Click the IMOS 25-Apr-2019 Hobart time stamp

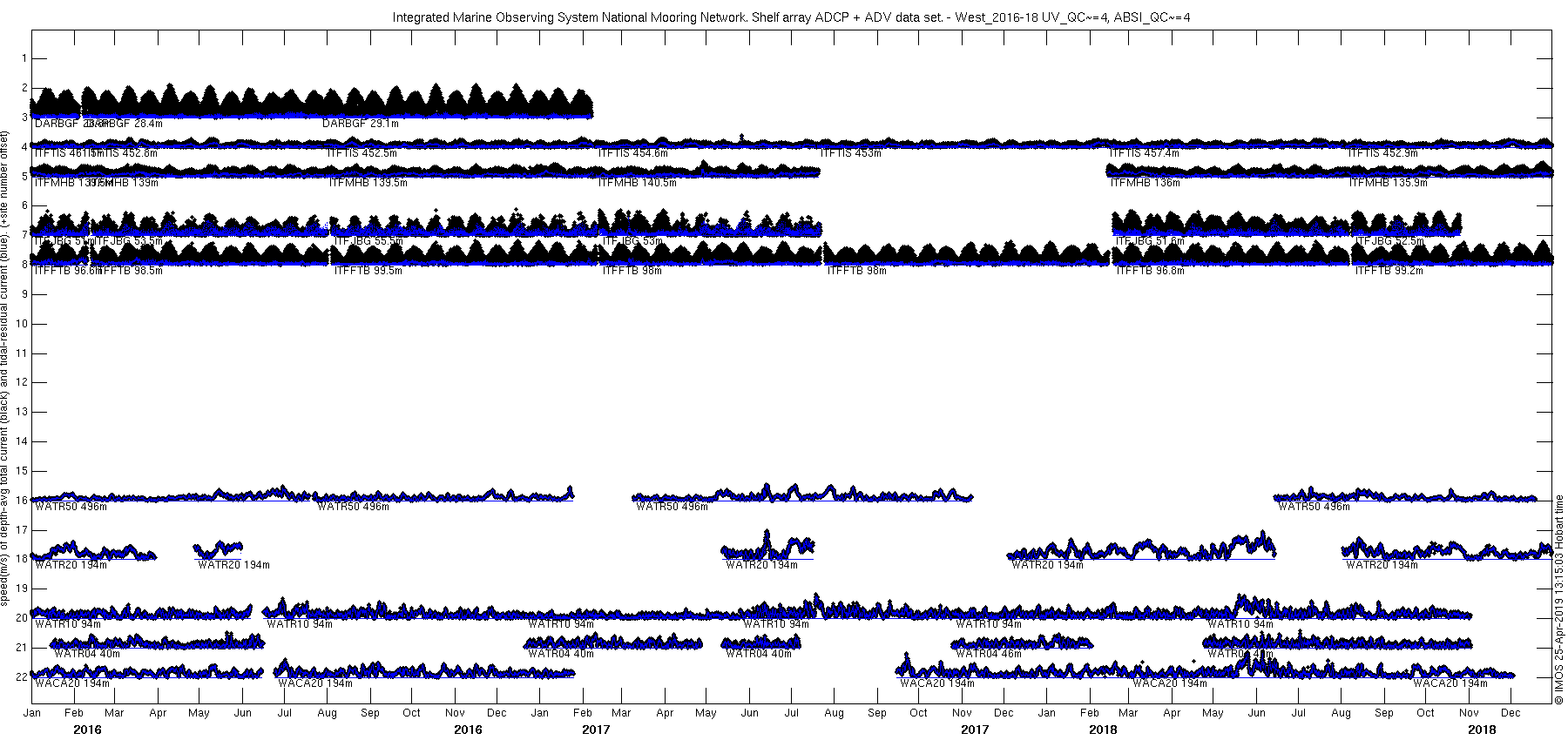(1559, 600)
